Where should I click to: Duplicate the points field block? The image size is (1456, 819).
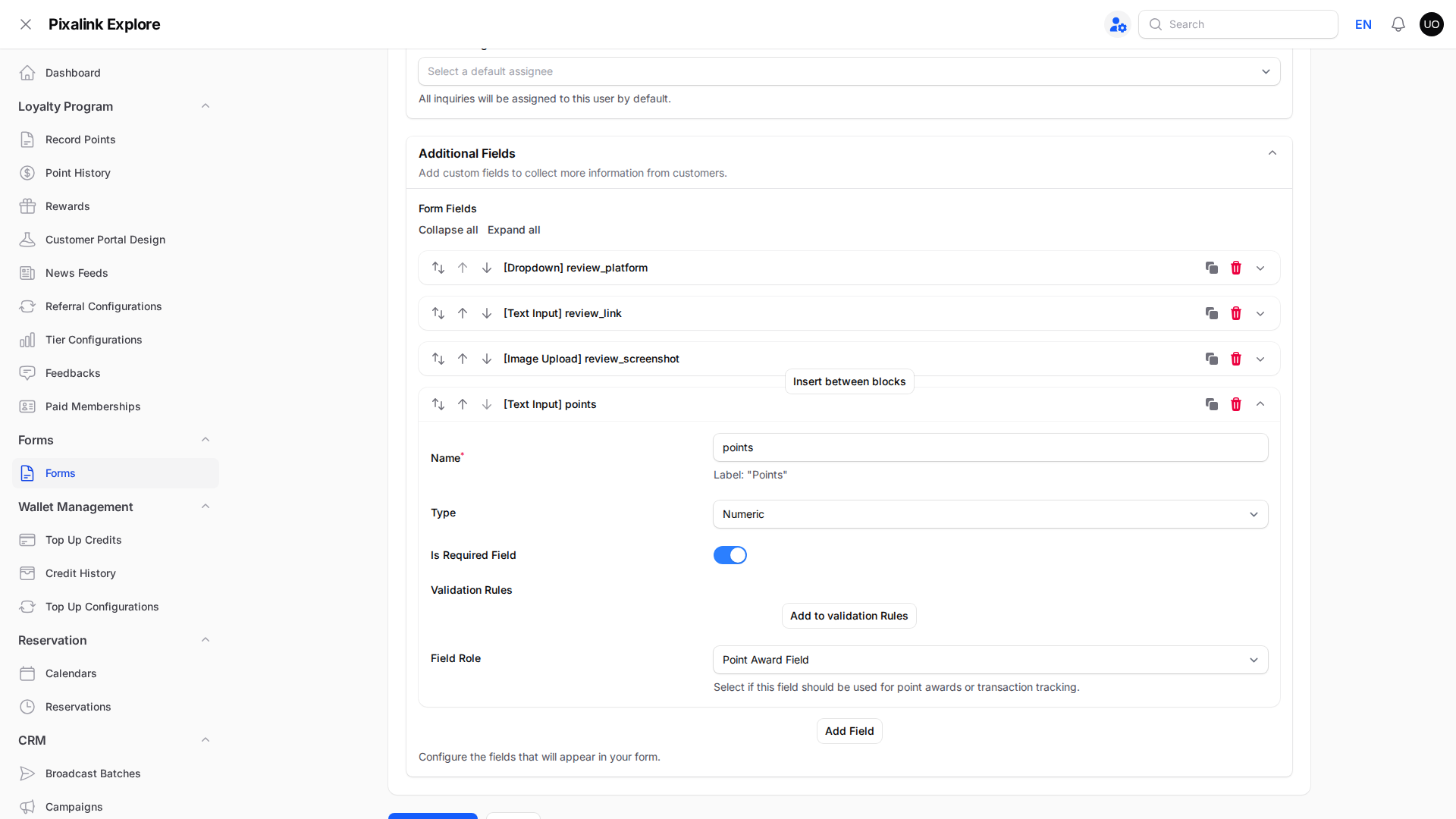coord(1212,404)
